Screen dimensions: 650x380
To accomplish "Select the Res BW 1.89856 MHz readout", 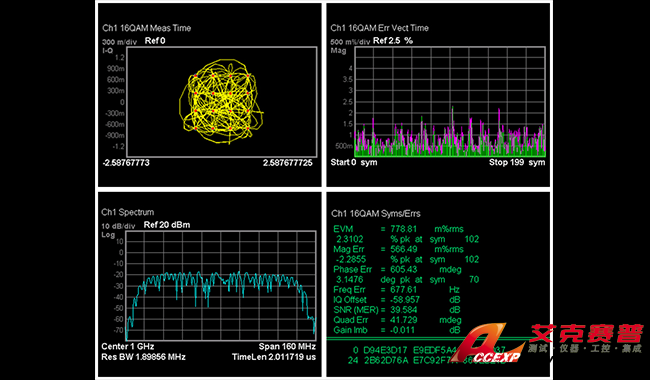I will 143,357.
